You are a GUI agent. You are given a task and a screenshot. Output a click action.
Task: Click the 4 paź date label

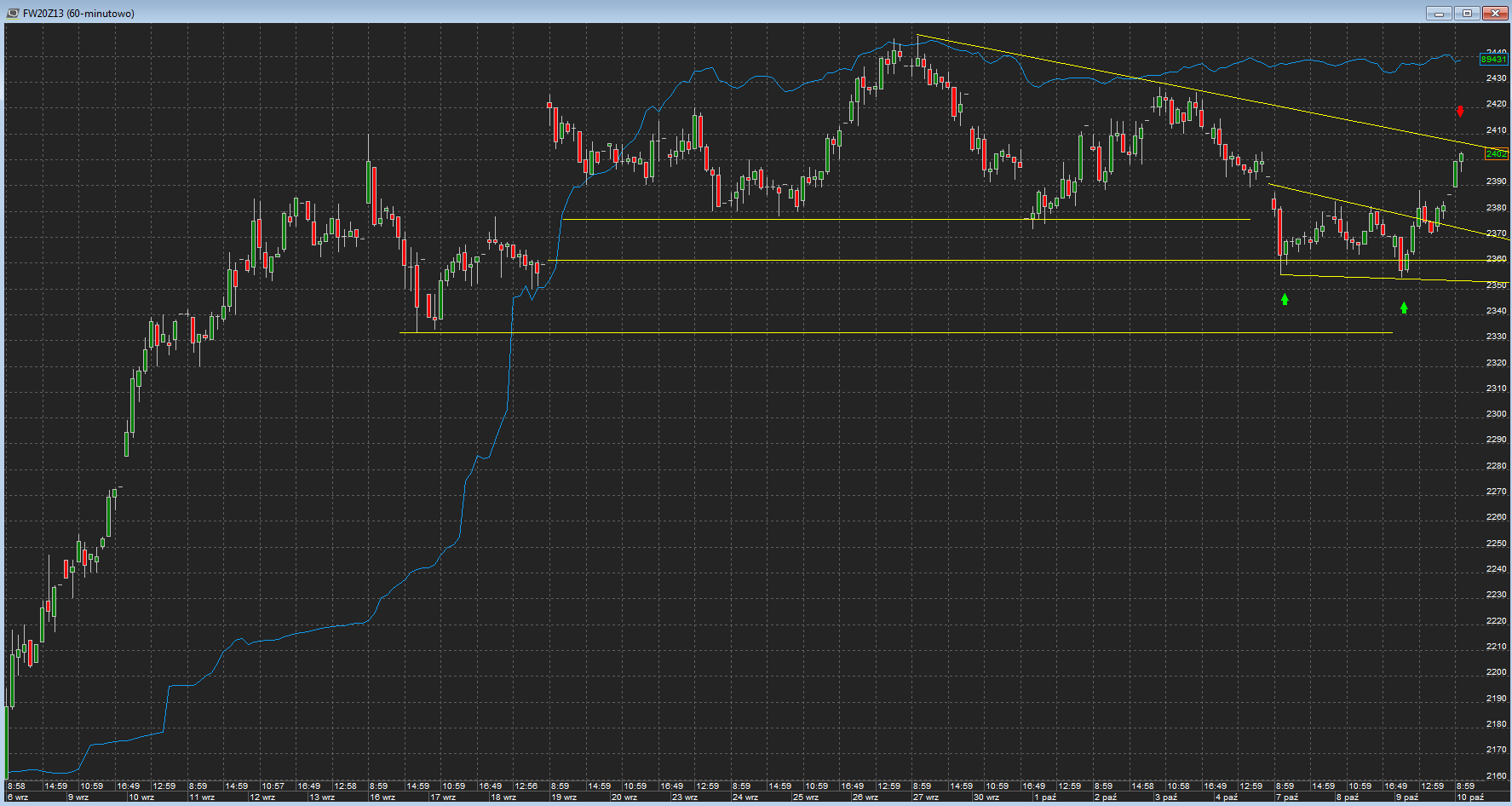click(1227, 797)
